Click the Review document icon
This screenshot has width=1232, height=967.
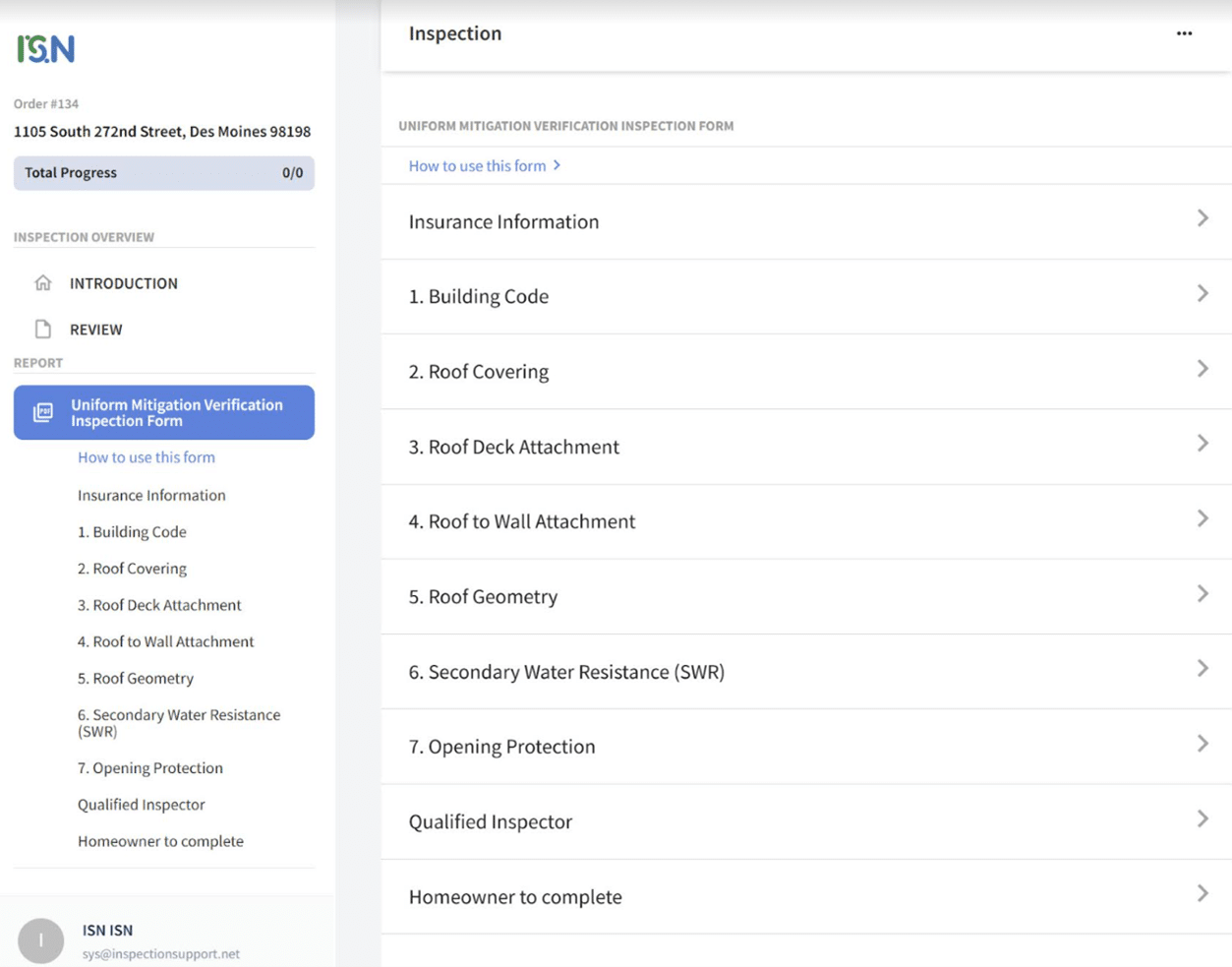[x=43, y=330]
